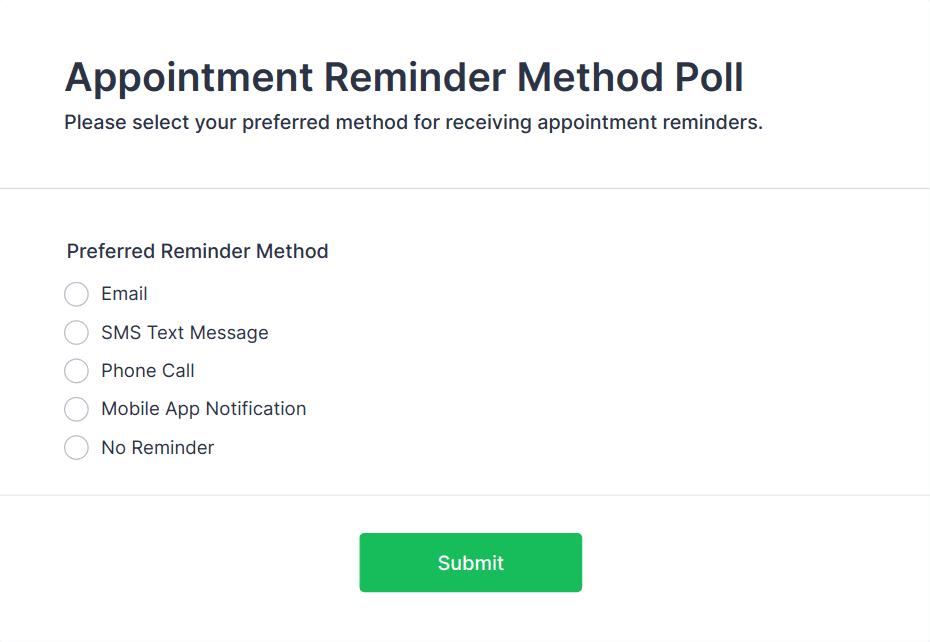Select the bottommost reminder option
The height and width of the screenshot is (642, 930).
tap(76, 447)
